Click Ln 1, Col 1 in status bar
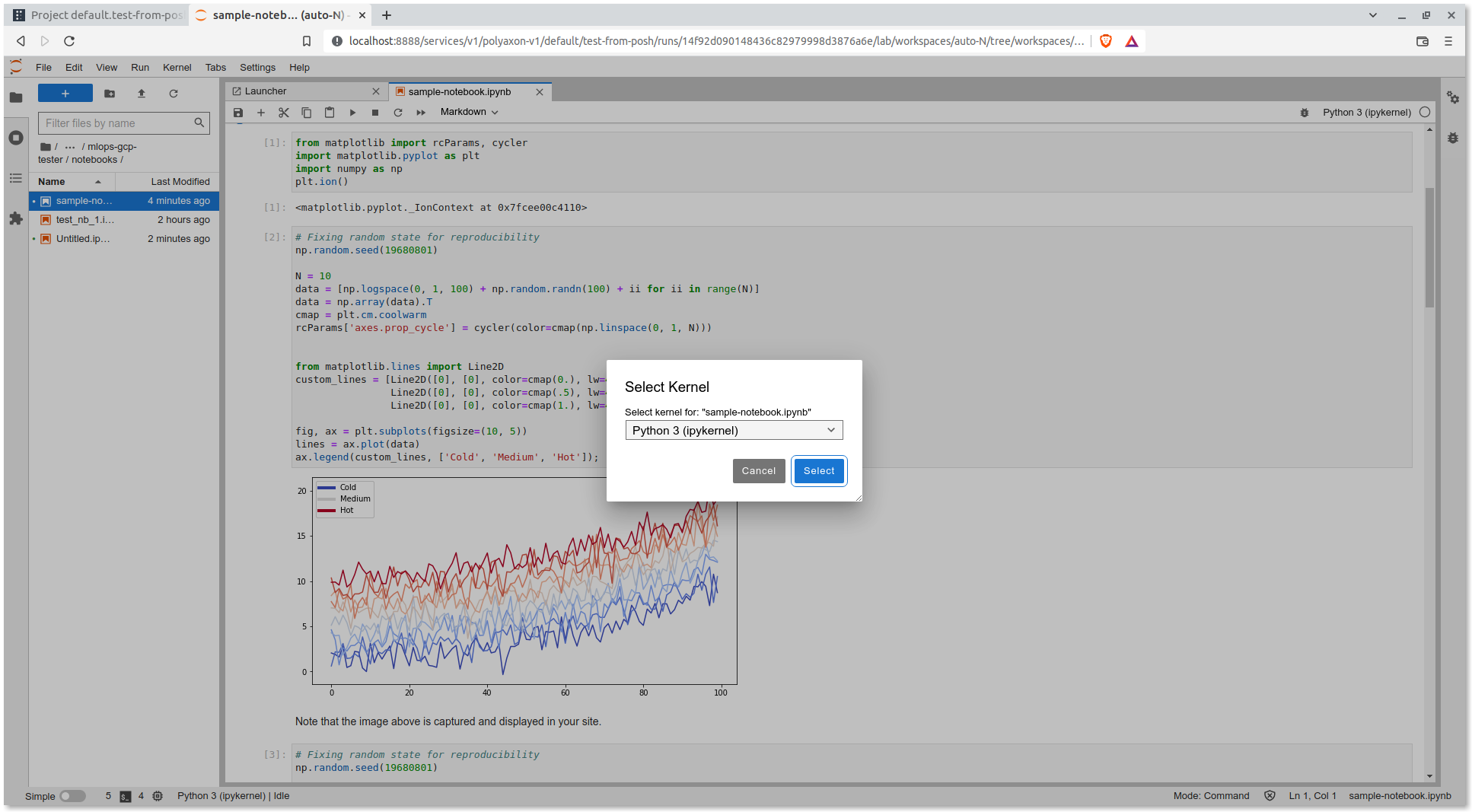The width and height of the screenshot is (1472, 812). tap(1312, 796)
